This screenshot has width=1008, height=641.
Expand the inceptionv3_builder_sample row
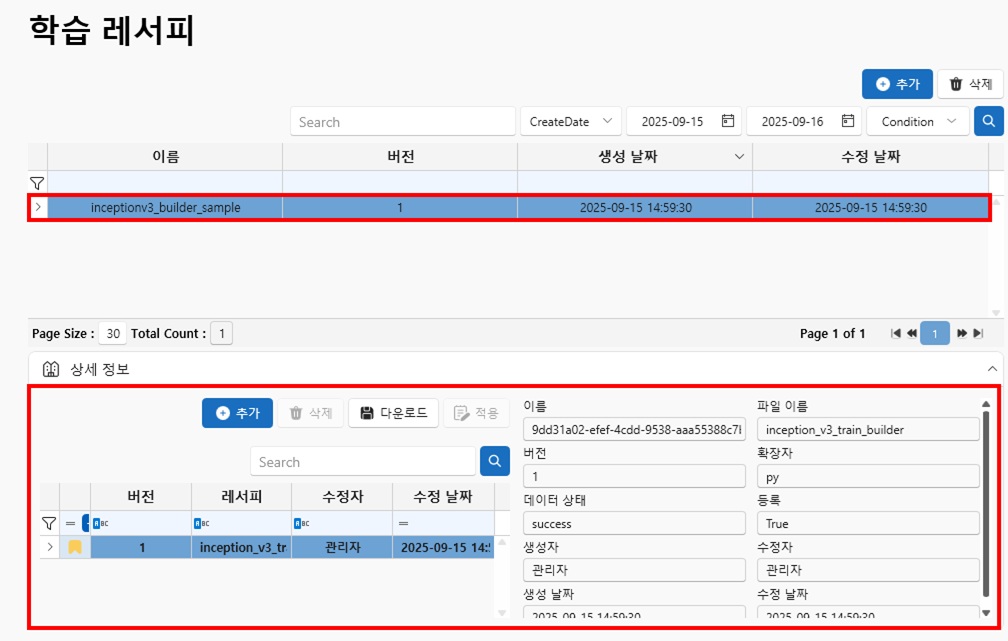click(38, 208)
